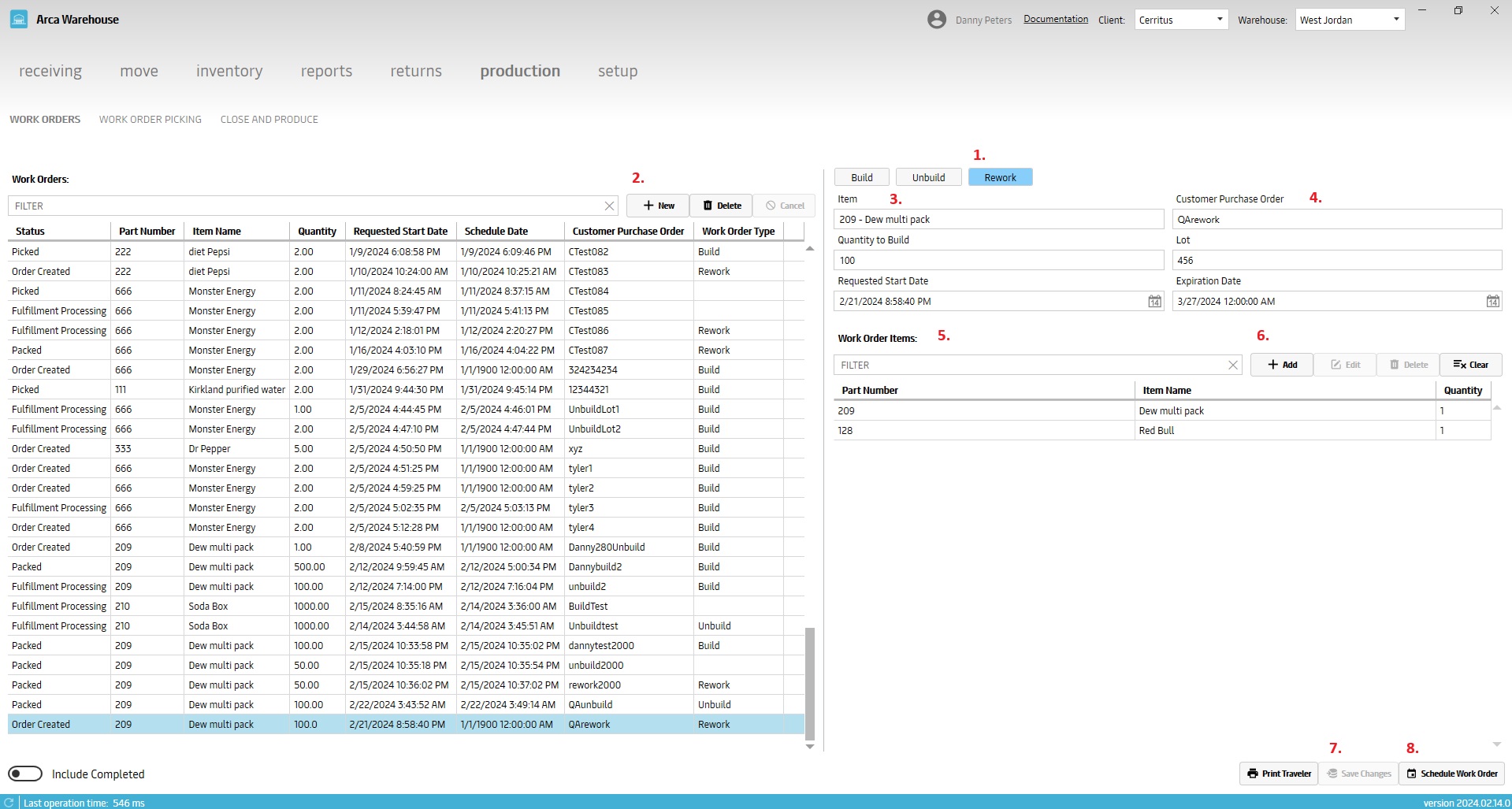Open the Warehouse dropdown

point(1350,20)
